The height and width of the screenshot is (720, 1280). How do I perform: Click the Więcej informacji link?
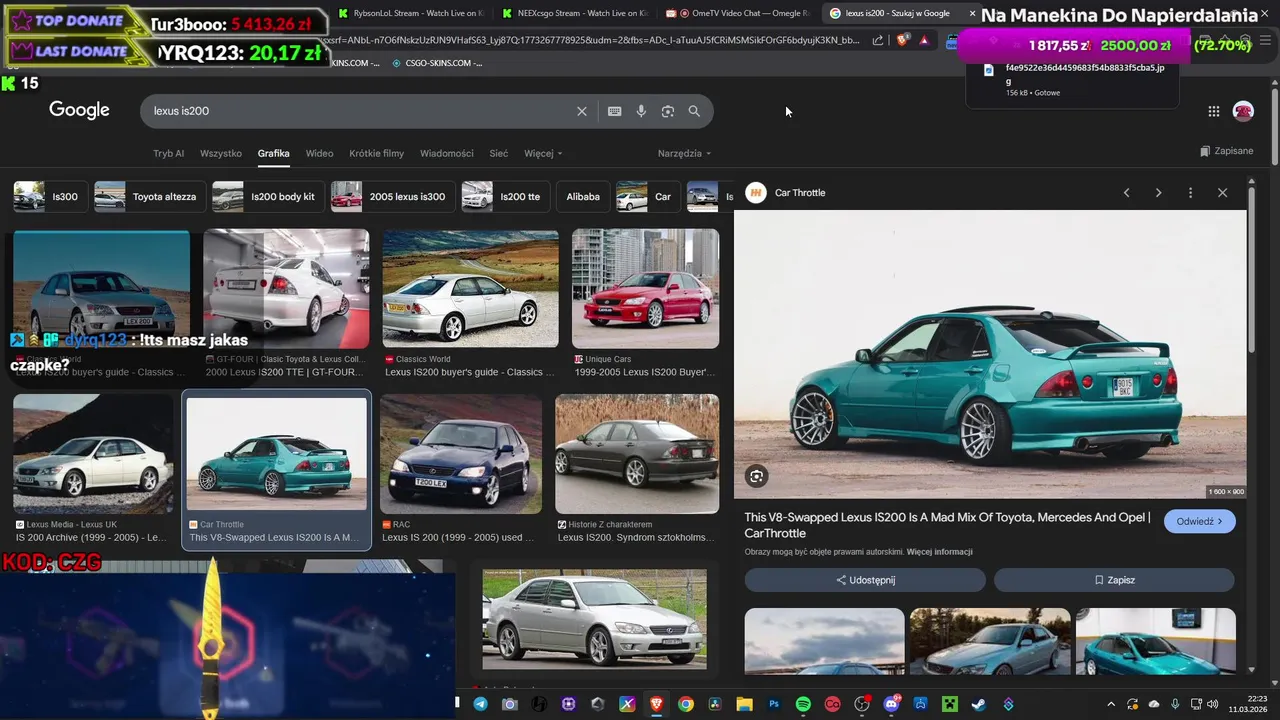pos(939,552)
